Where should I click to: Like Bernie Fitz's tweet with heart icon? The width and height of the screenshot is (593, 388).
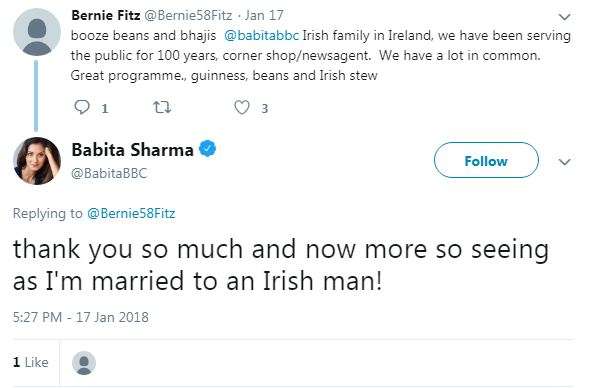(x=242, y=108)
